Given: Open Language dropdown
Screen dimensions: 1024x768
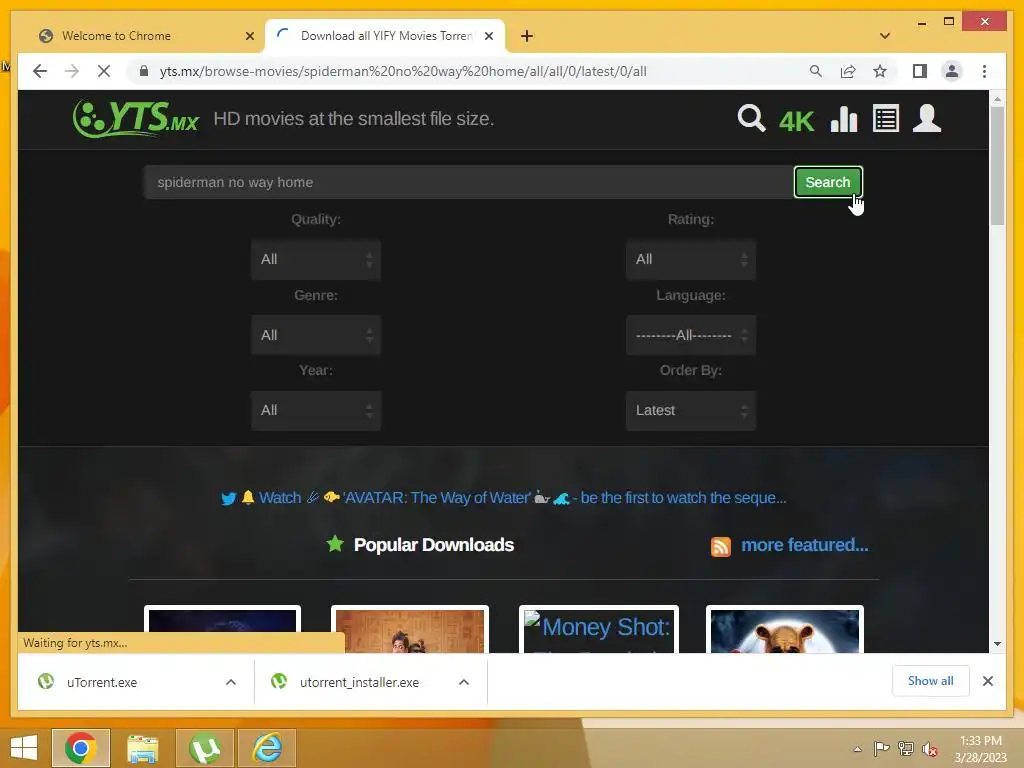Looking at the screenshot, I should coord(691,335).
